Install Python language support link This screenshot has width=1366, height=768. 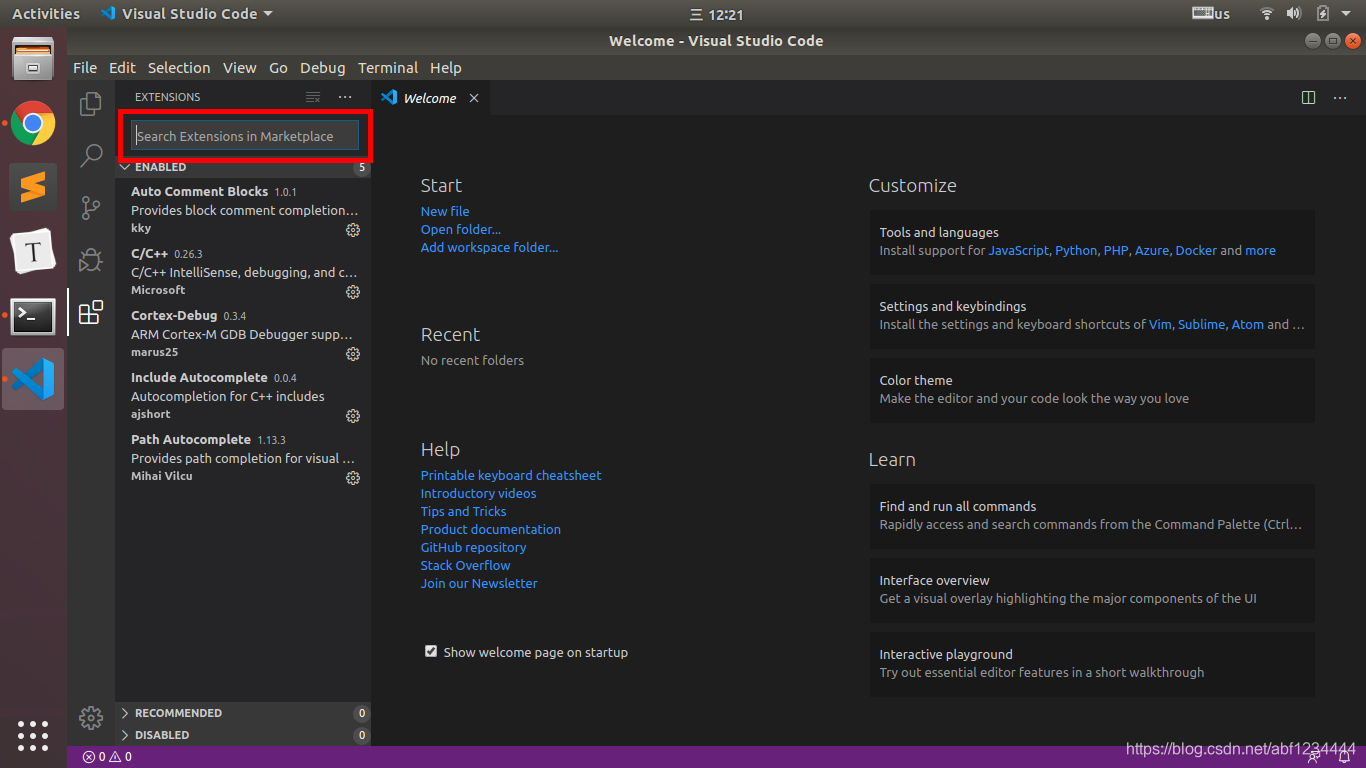[x=1076, y=250]
